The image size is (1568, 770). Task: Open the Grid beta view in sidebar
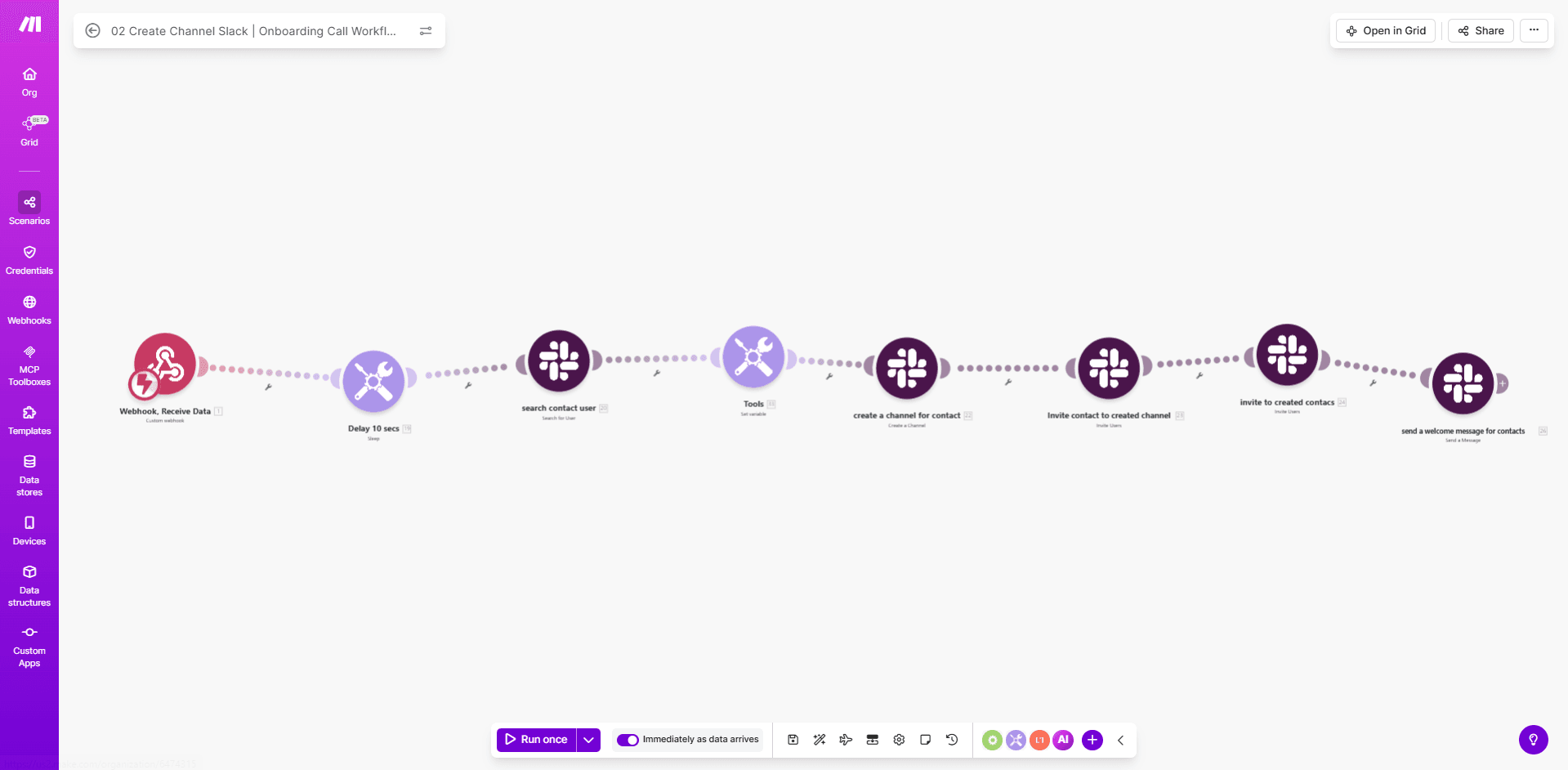pyautogui.click(x=29, y=131)
